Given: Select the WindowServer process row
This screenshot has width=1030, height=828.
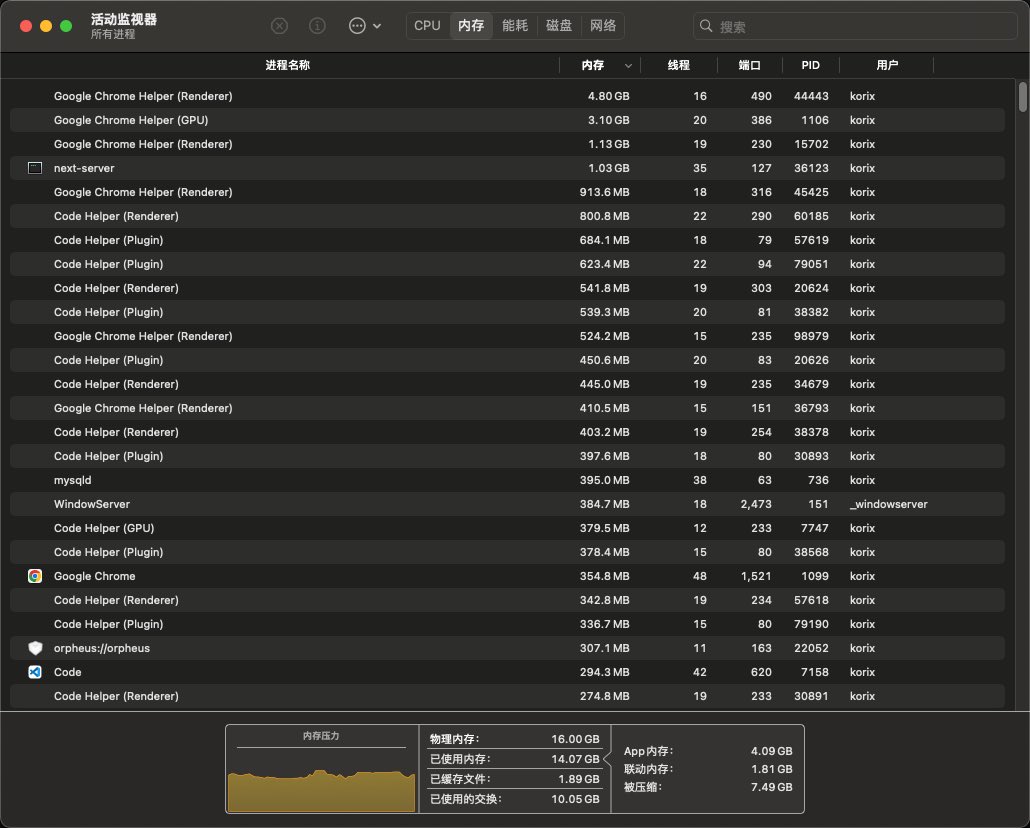Looking at the screenshot, I should click(x=507, y=504).
